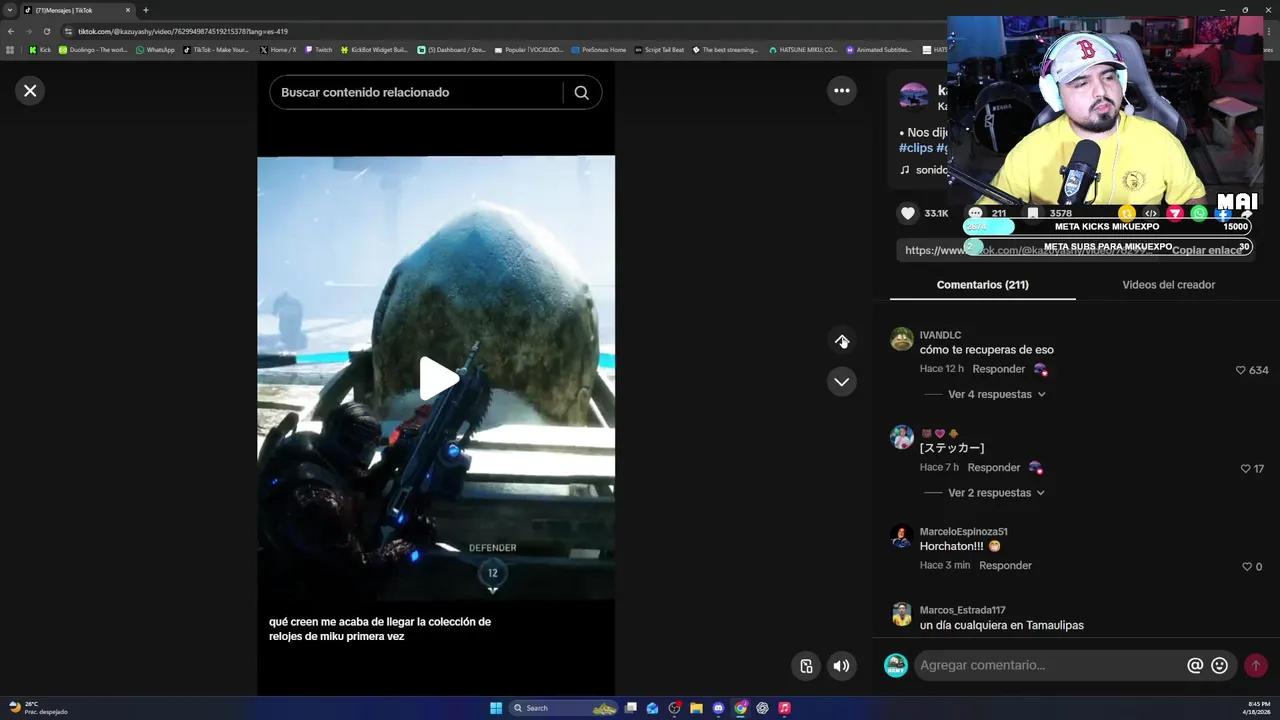Open File Explorer from the taskbar

coord(696,708)
